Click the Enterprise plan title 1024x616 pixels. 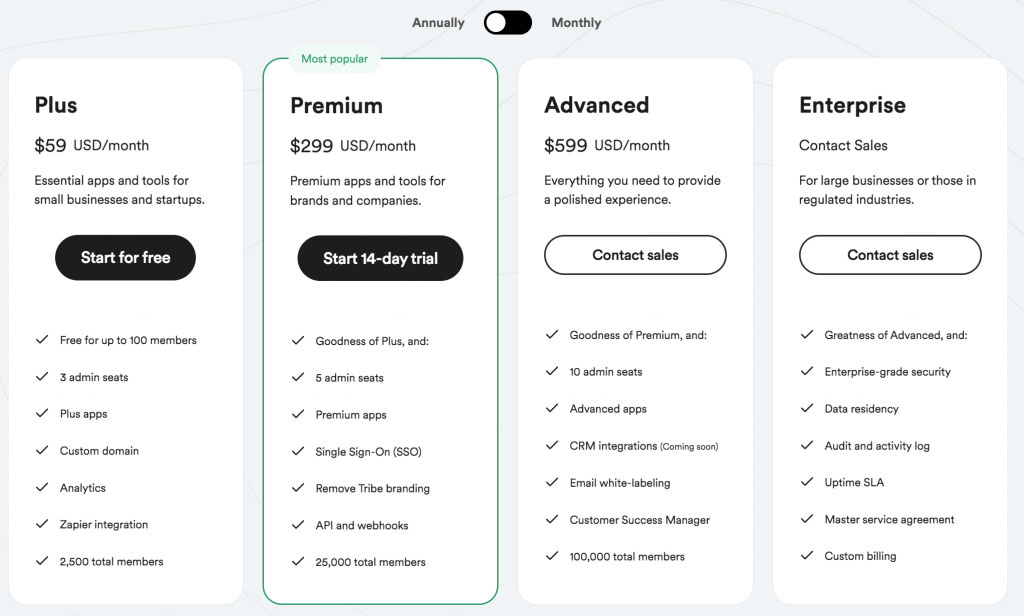pos(852,105)
